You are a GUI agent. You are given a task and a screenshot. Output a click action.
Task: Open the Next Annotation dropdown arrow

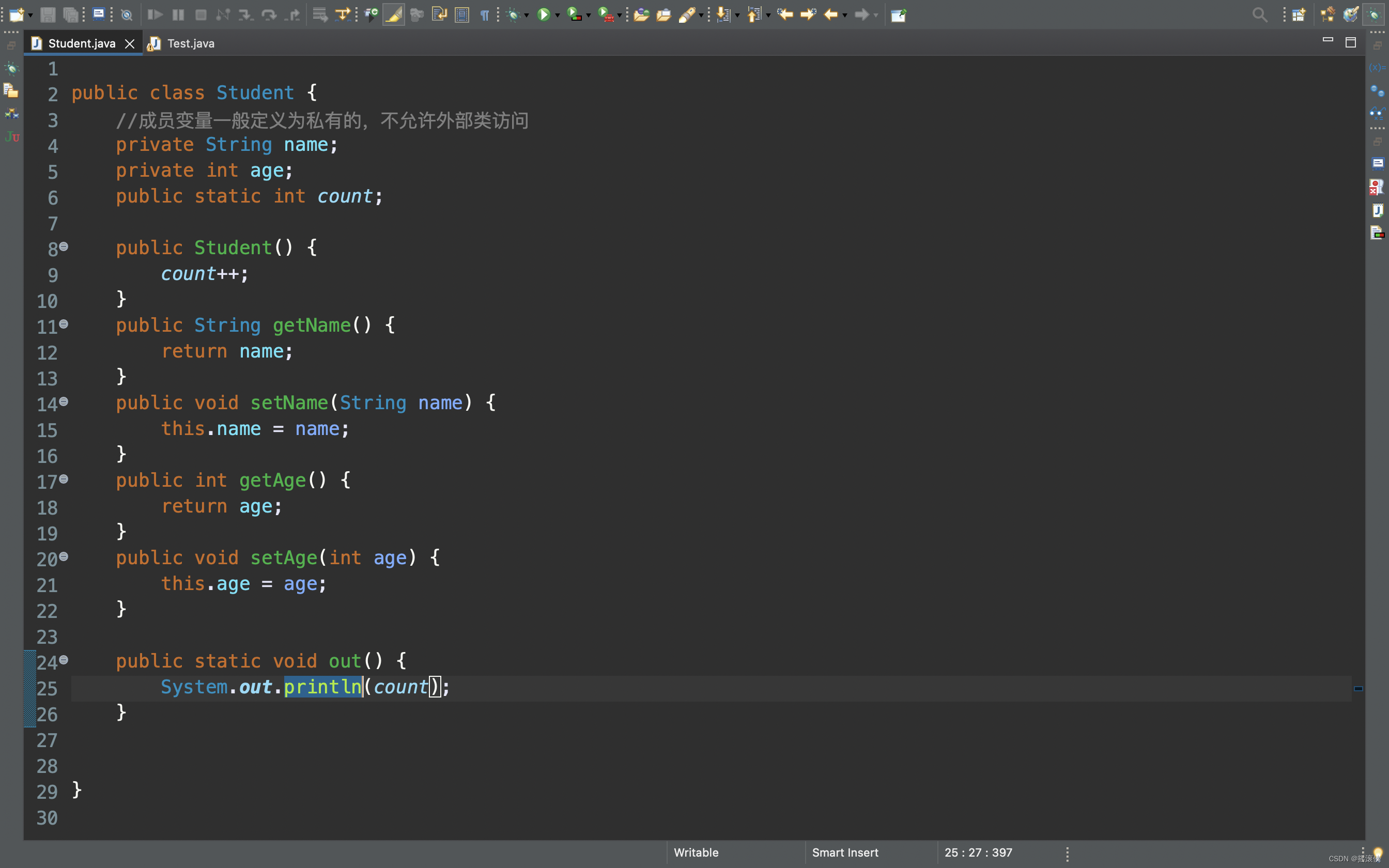click(737, 16)
